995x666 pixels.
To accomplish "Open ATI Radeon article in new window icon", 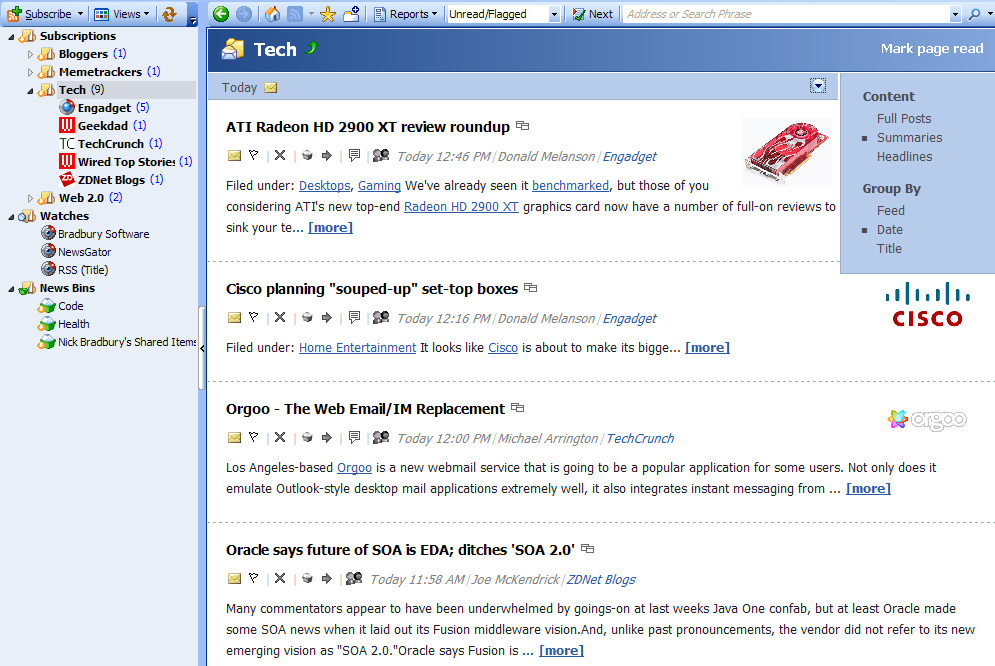I will (x=522, y=126).
